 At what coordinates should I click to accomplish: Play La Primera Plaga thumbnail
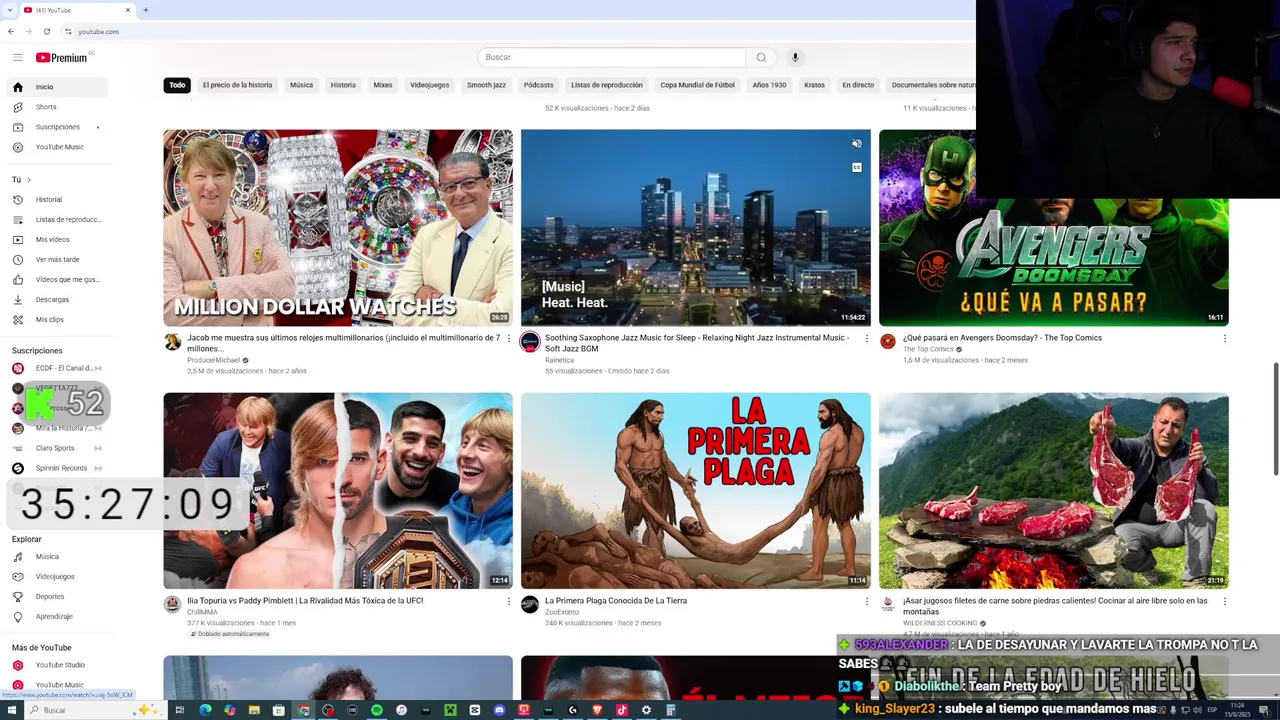tap(696, 490)
